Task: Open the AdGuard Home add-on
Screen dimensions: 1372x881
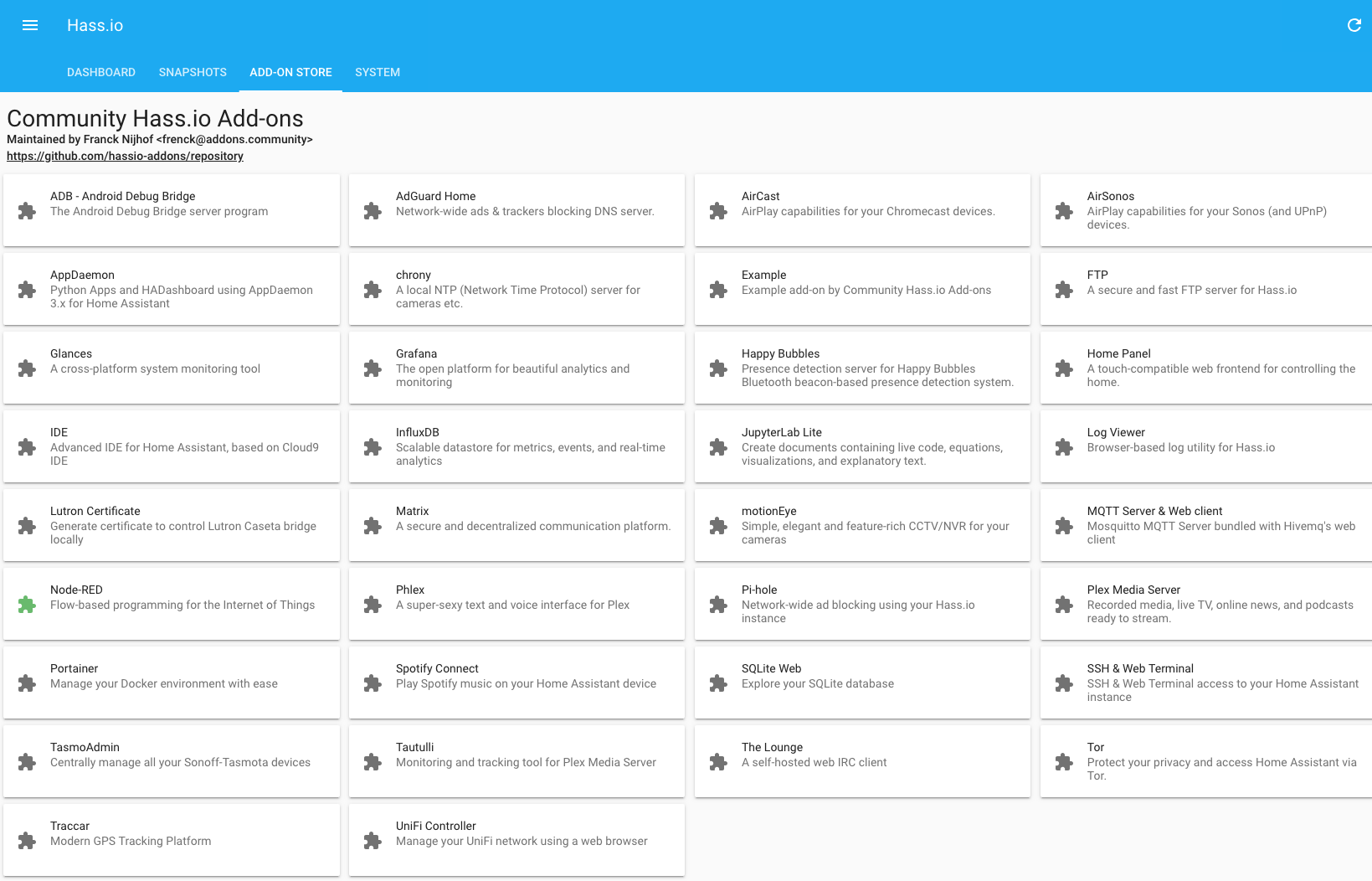Action: [516, 210]
